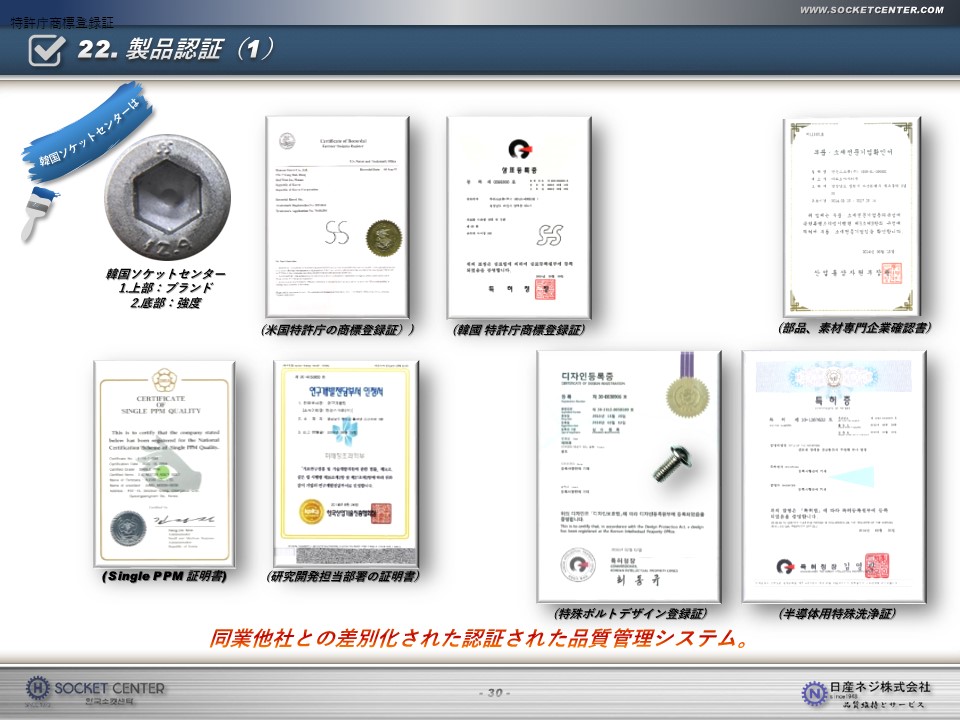Open the US trademark registration certificate image
The height and width of the screenshot is (720, 960).
point(338,216)
